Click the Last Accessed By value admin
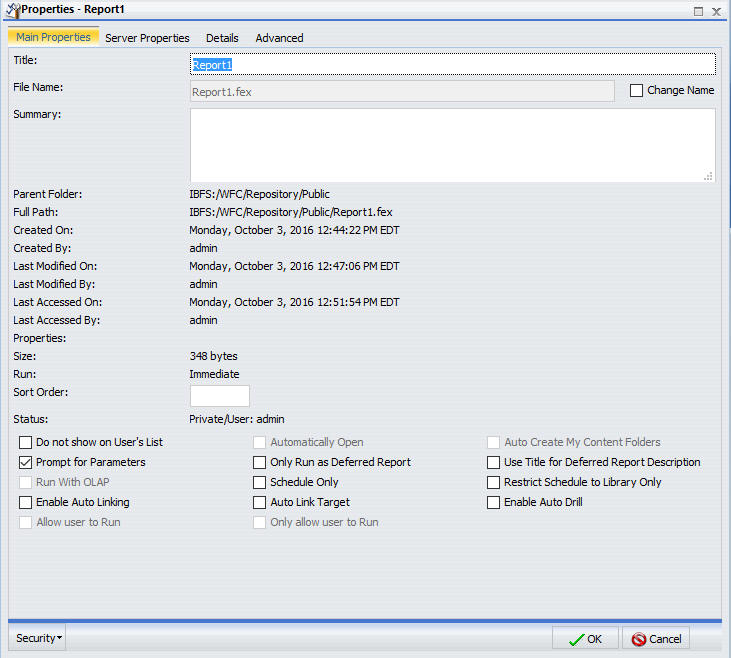 coord(203,320)
